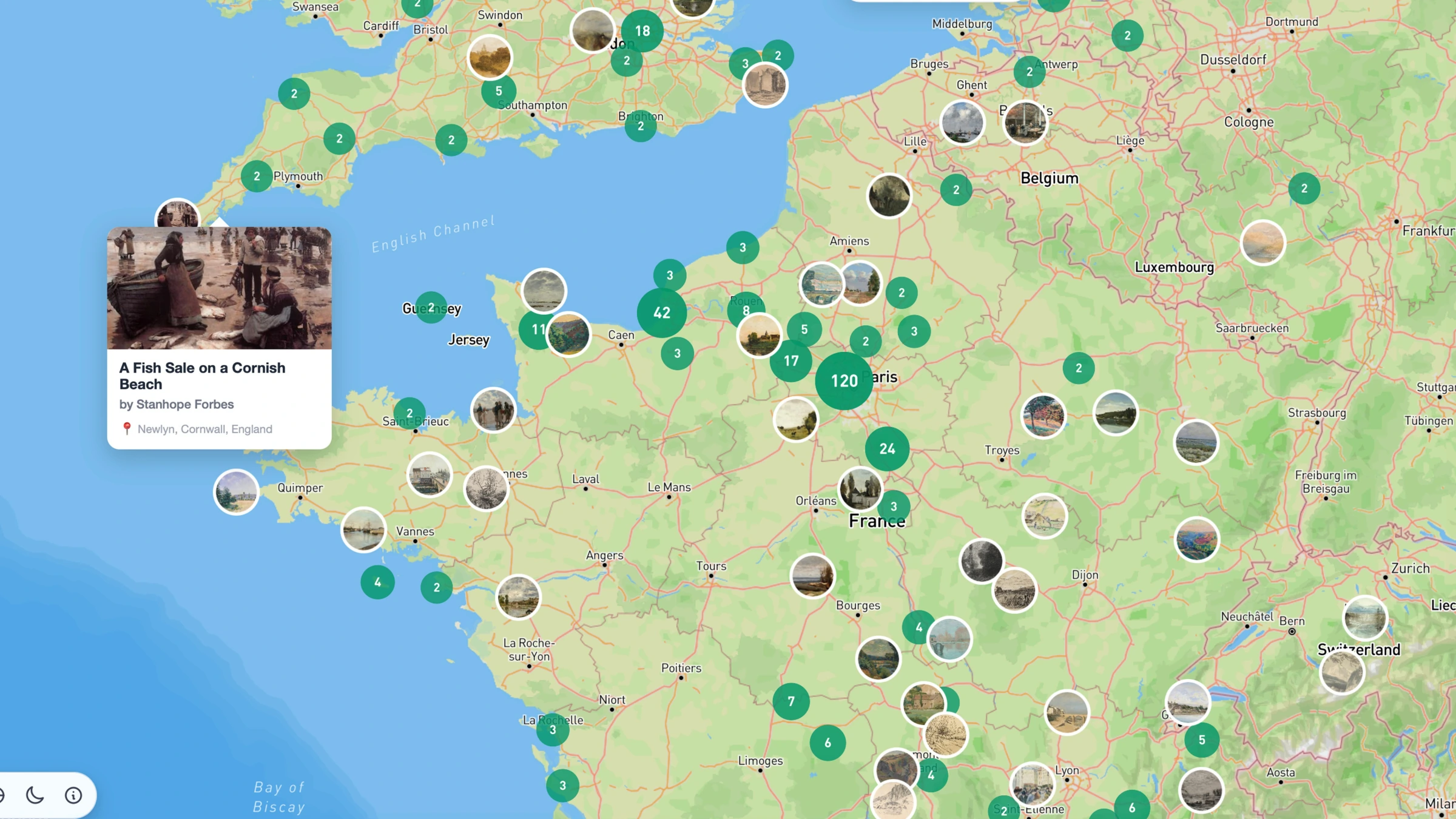Open the painting marker left of Lyon
1456x819 pixels.
coord(1033,784)
